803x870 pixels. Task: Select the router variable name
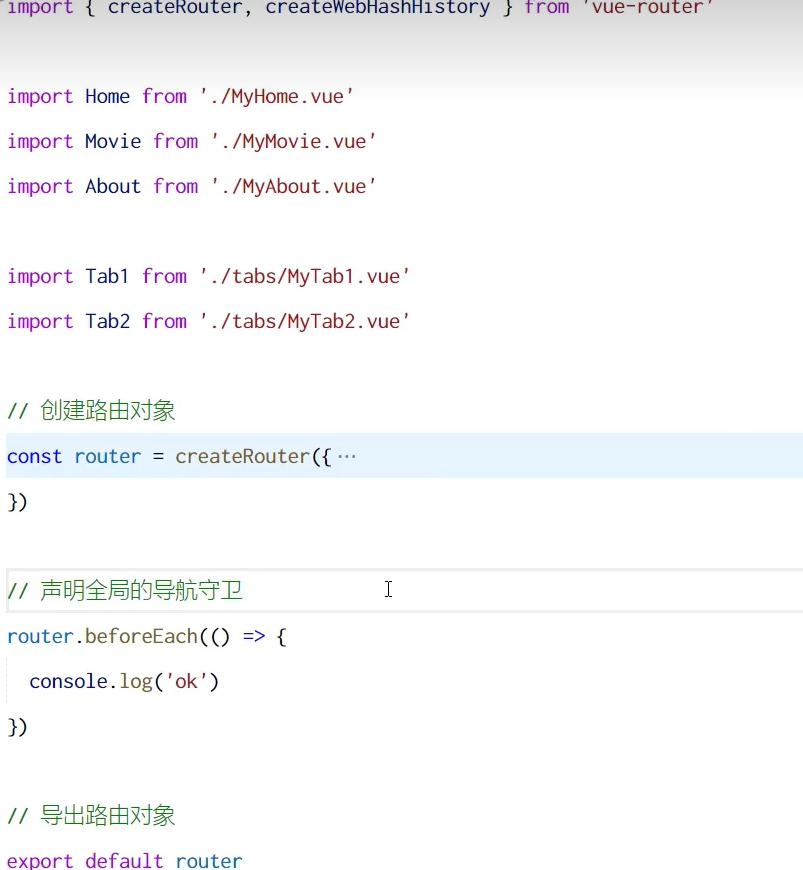click(107, 456)
